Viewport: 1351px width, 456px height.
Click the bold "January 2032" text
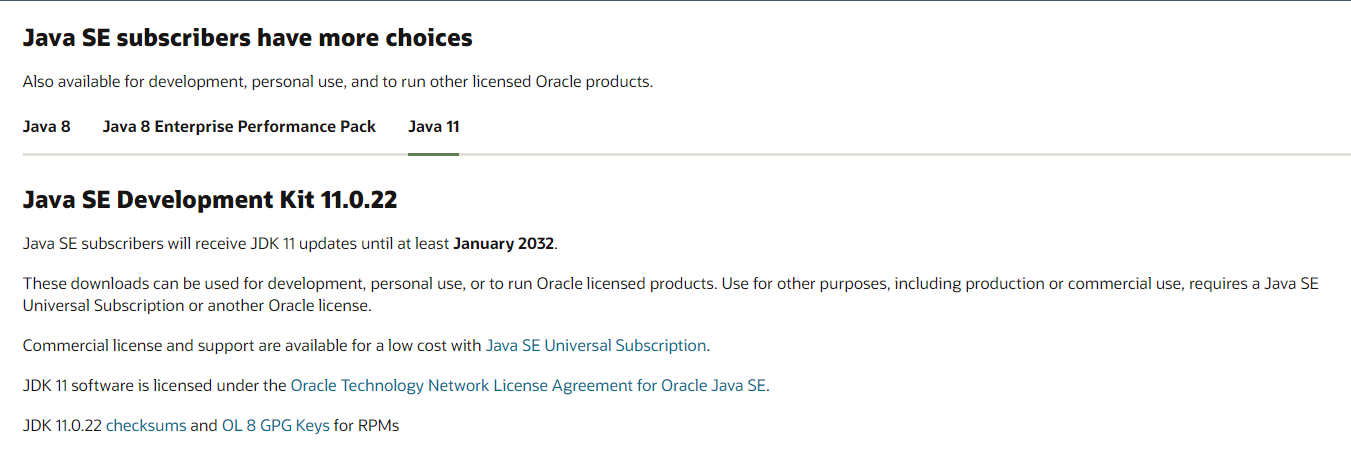[503, 243]
